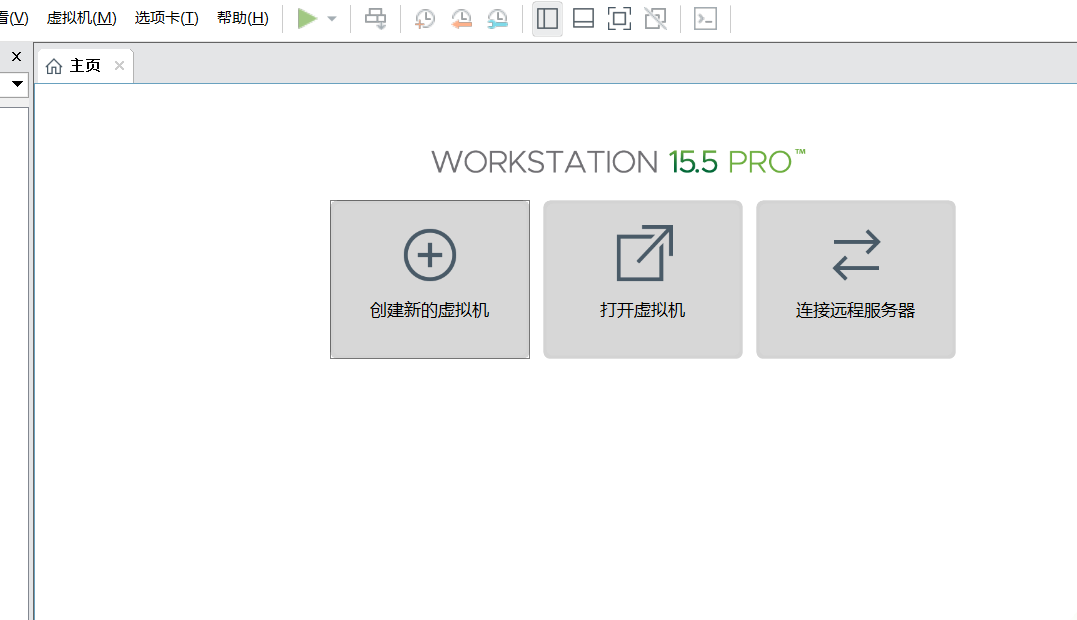The height and width of the screenshot is (620, 1077).
Task: Expand the library panel dropdown arrow
Action: (17, 84)
